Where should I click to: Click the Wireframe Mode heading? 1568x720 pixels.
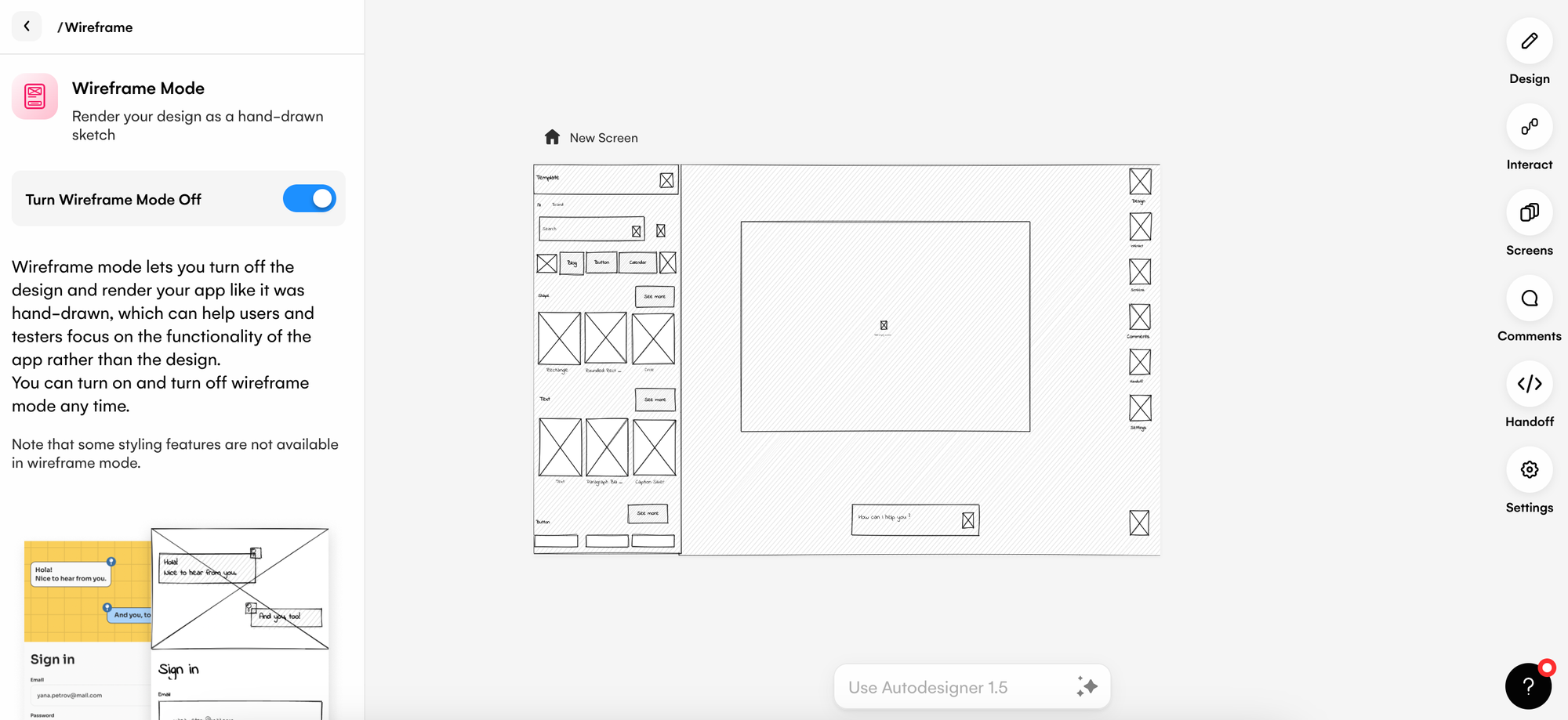(x=138, y=89)
